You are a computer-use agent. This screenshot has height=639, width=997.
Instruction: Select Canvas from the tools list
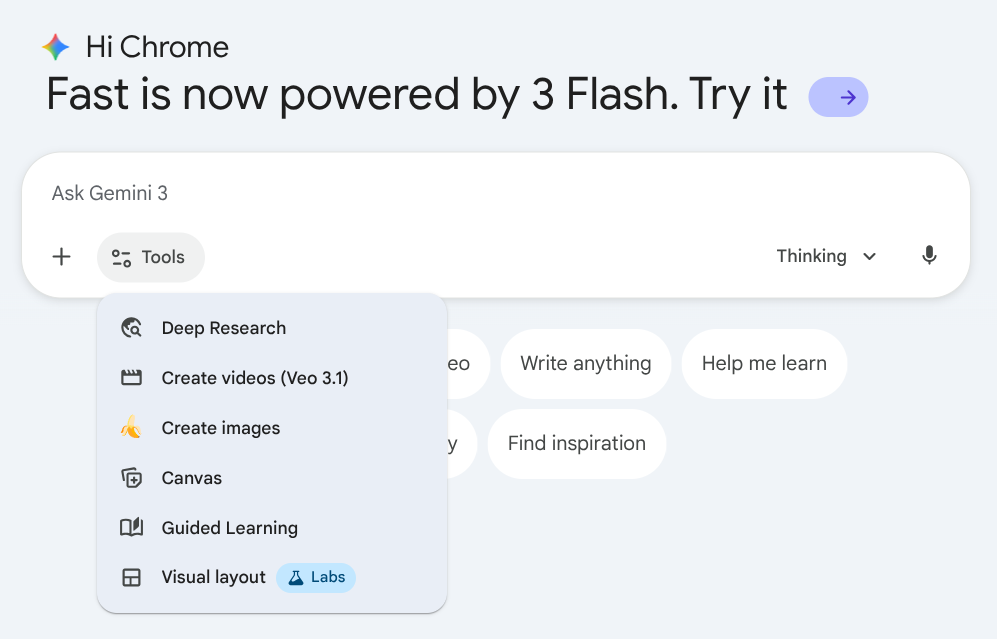point(192,478)
